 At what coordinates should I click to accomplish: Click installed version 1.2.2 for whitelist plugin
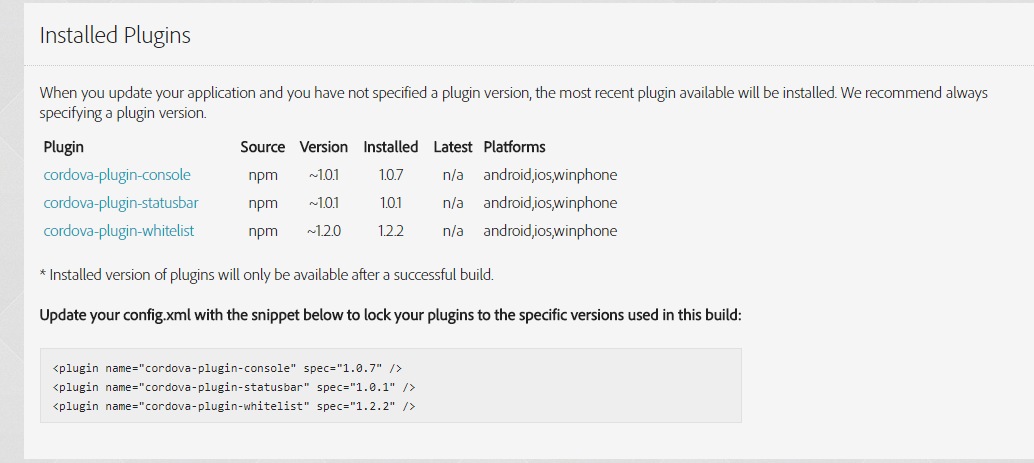pyautogui.click(x=390, y=231)
